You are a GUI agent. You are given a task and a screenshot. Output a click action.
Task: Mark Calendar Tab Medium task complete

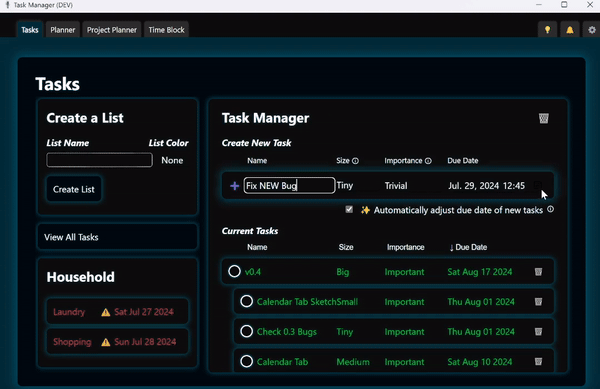pos(246,361)
